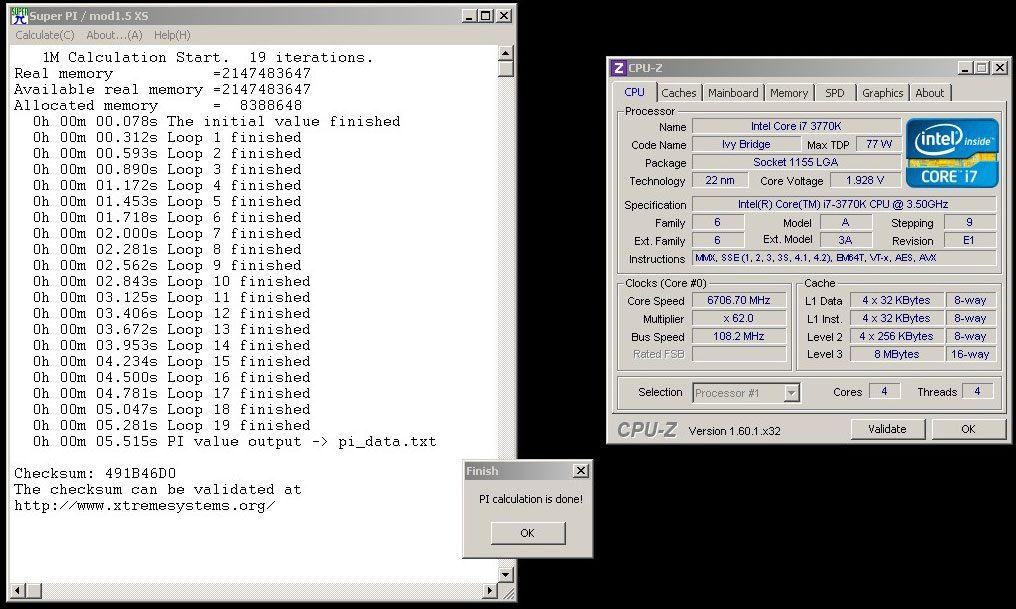Click the Threads value '4'
The image size is (1016, 609).
(x=977, y=391)
